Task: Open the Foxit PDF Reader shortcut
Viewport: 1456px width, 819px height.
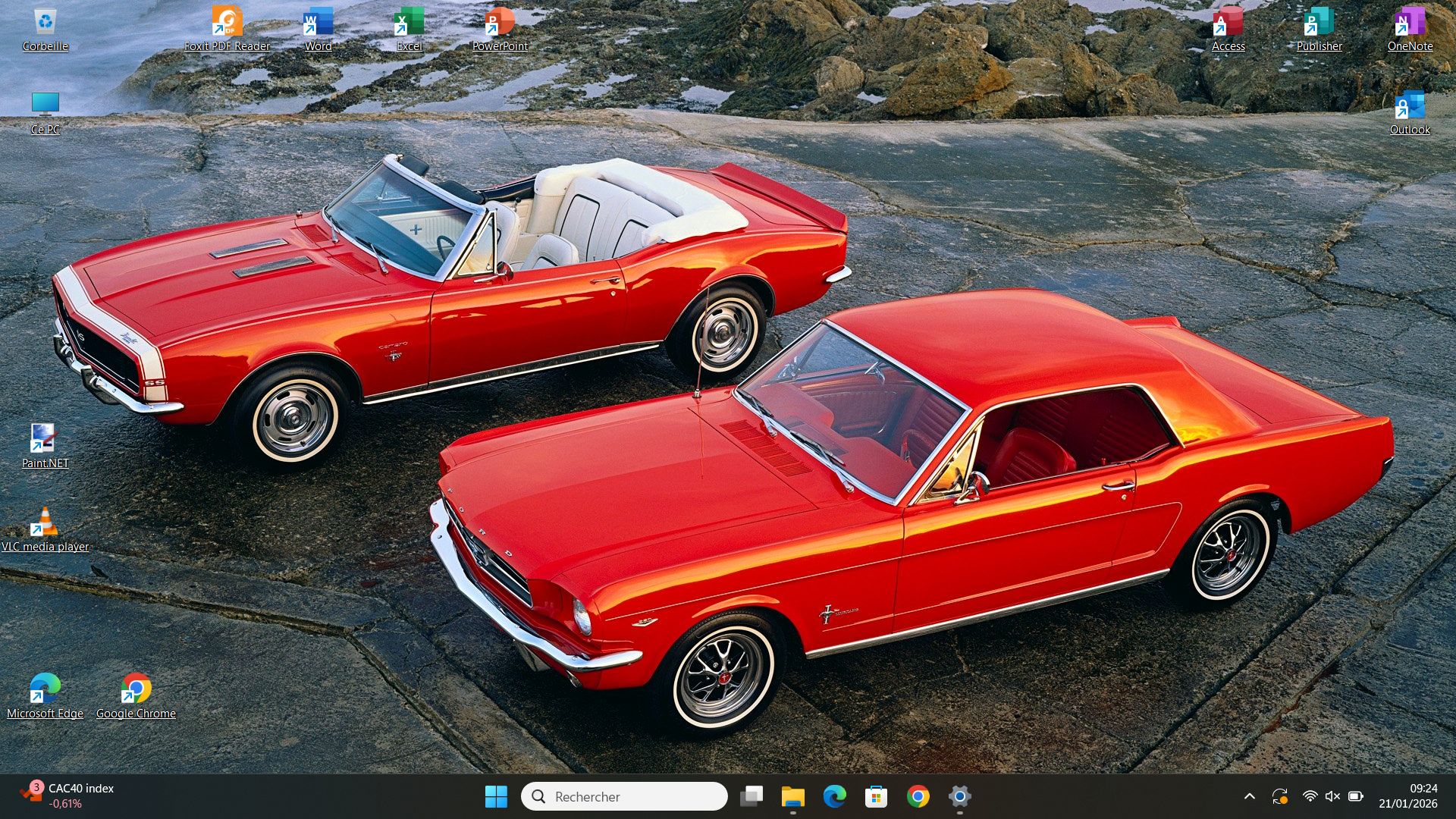Action: click(x=227, y=30)
